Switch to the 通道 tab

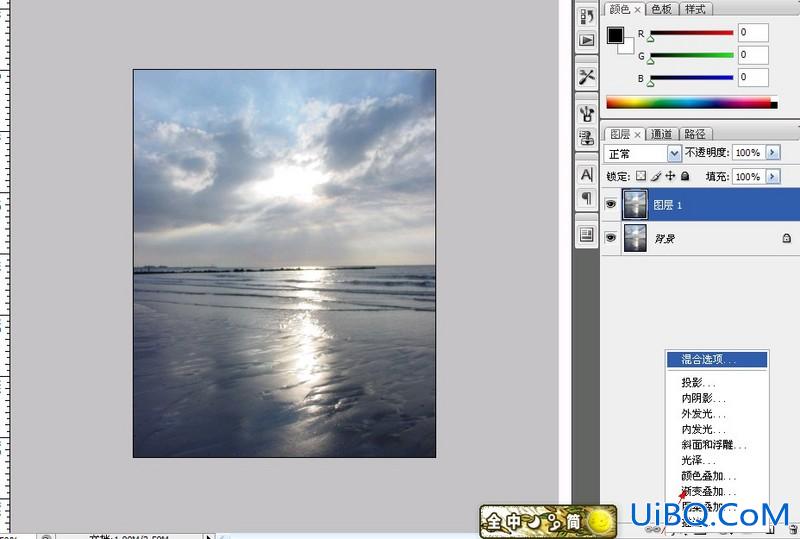point(661,134)
